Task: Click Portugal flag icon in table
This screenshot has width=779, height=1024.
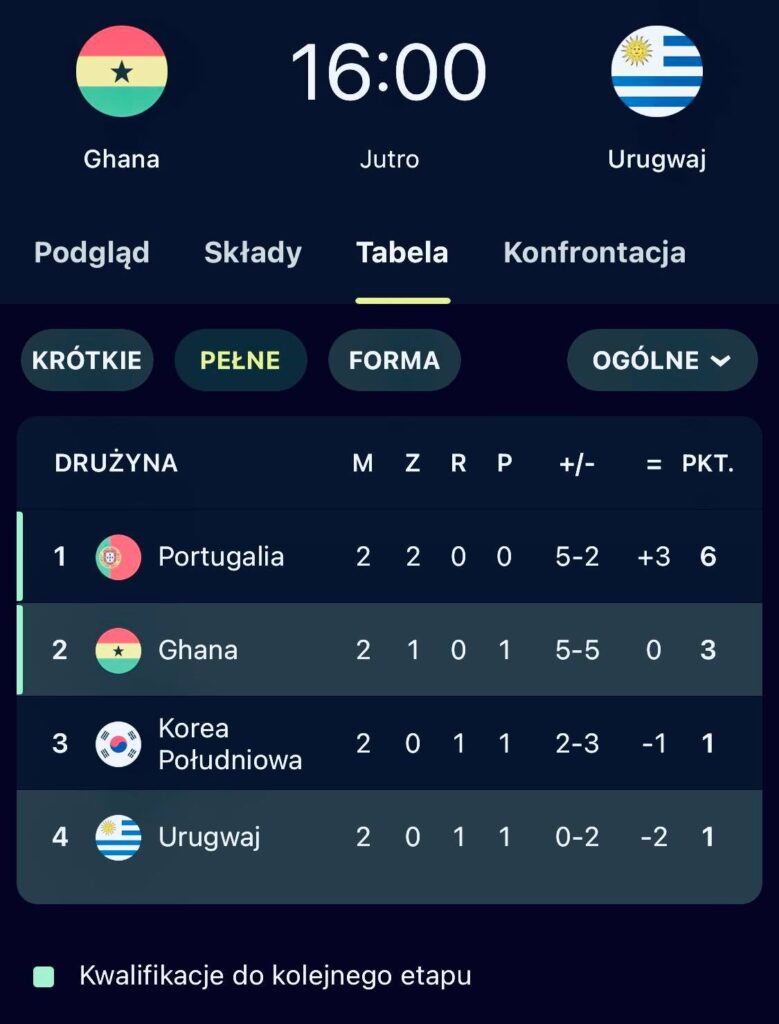Action: (x=118, y=557)
